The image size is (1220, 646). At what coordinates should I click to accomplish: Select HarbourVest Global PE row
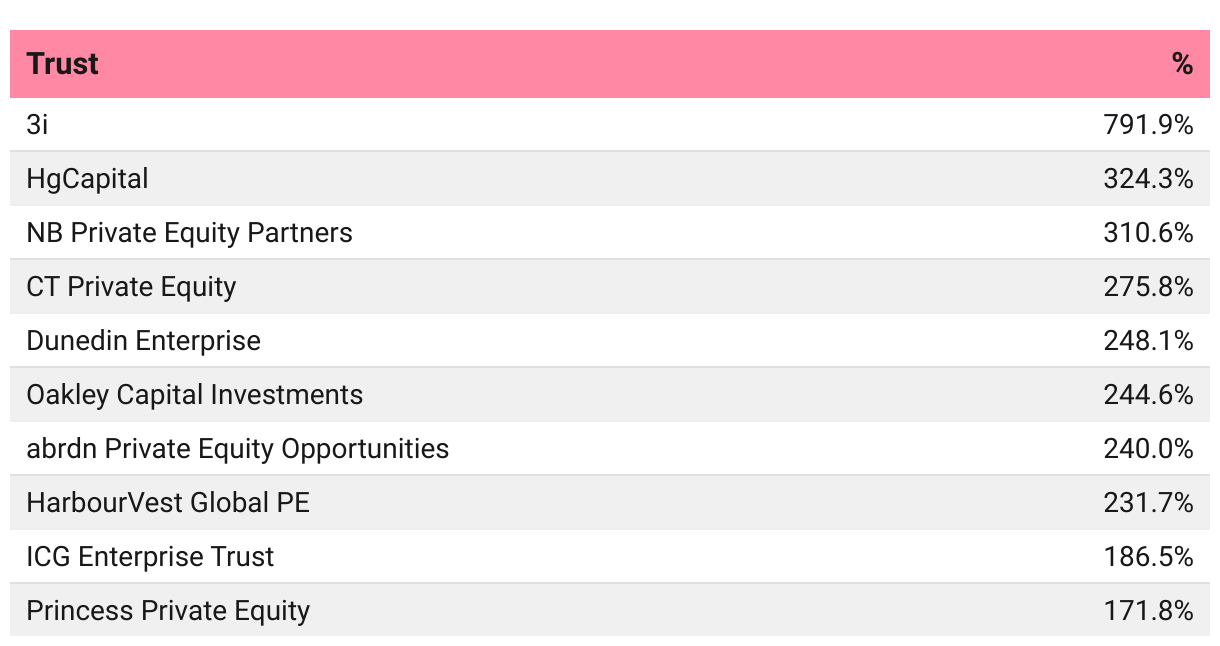click(610, 503)
